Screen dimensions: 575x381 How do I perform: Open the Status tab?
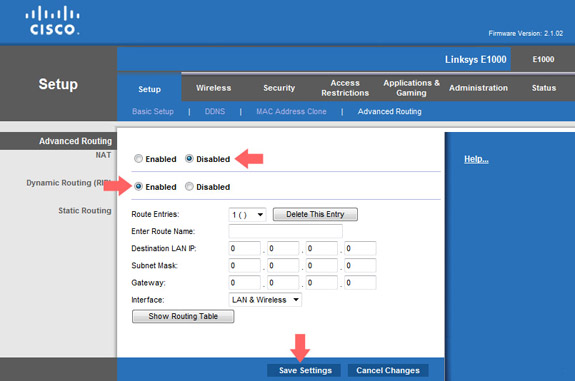tap(544, 88)
